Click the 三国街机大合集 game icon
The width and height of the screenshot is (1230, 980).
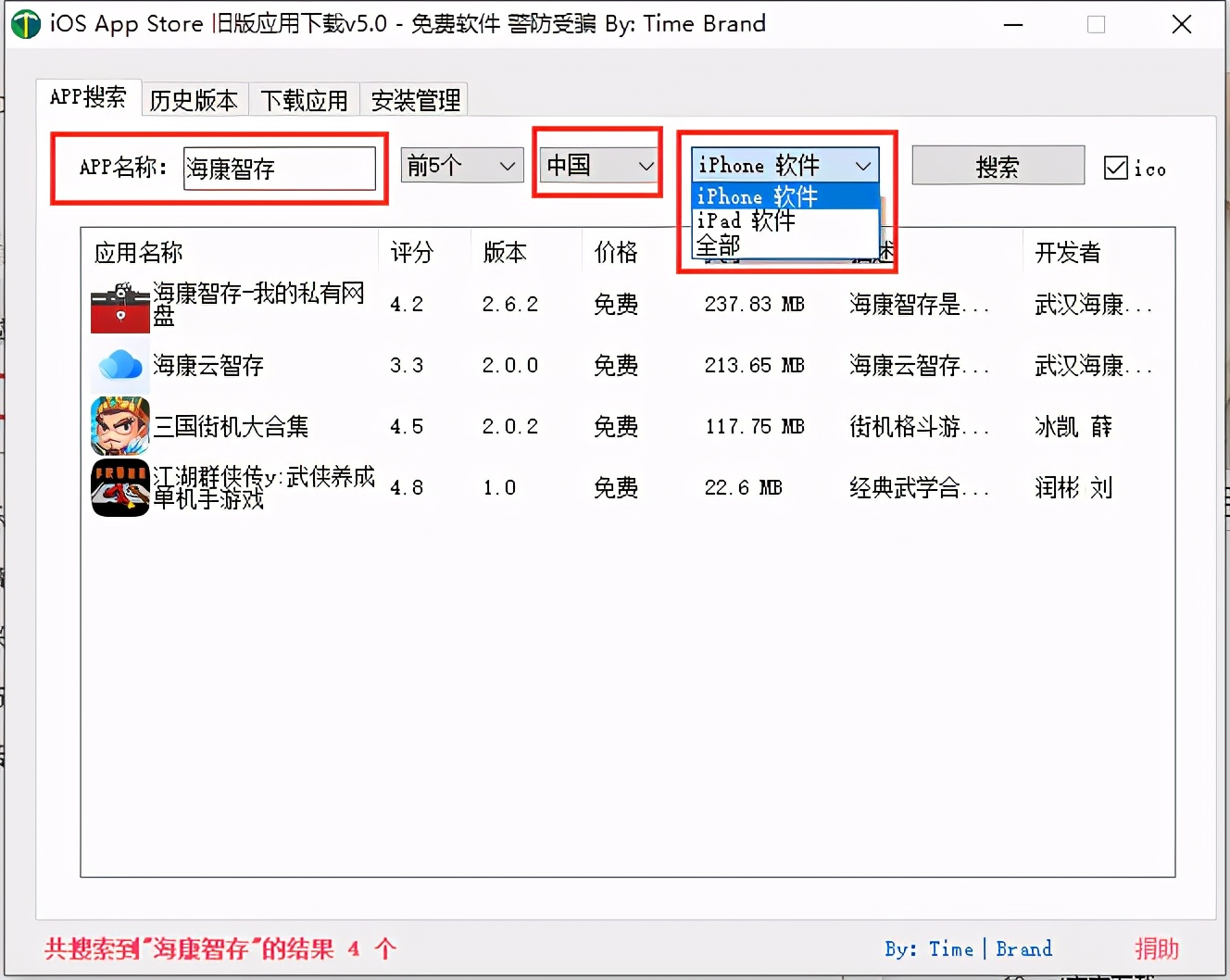point(119,426)
